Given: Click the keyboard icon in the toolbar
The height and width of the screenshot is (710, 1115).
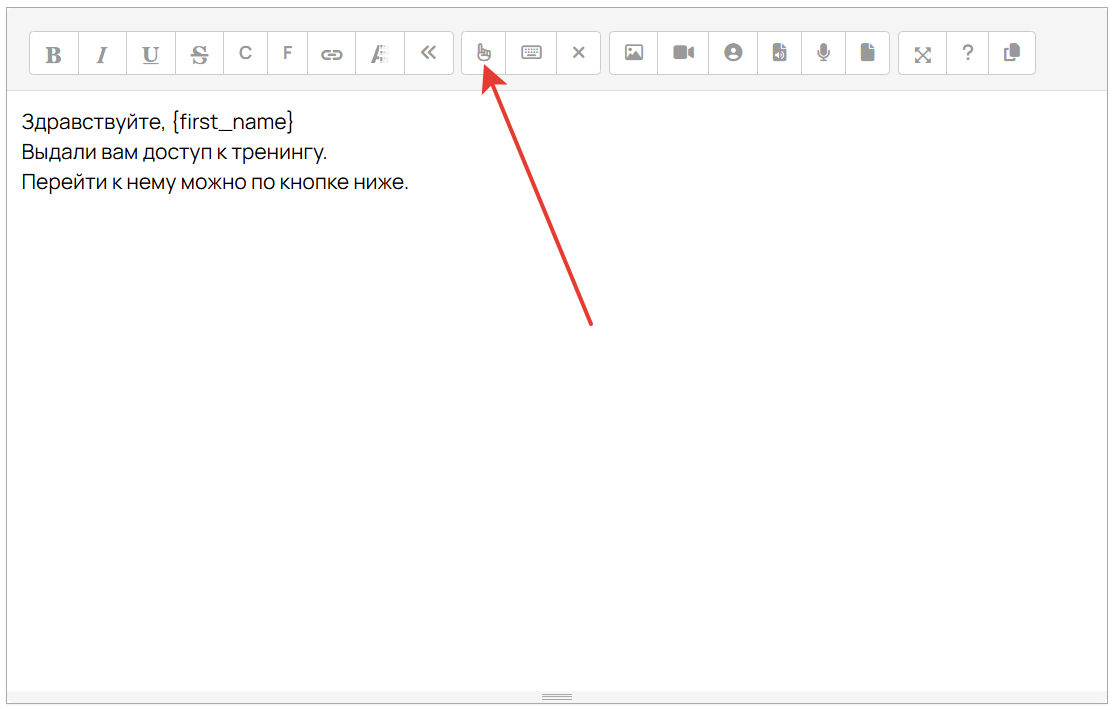Looking at the screenshot, I should point(531,53).
